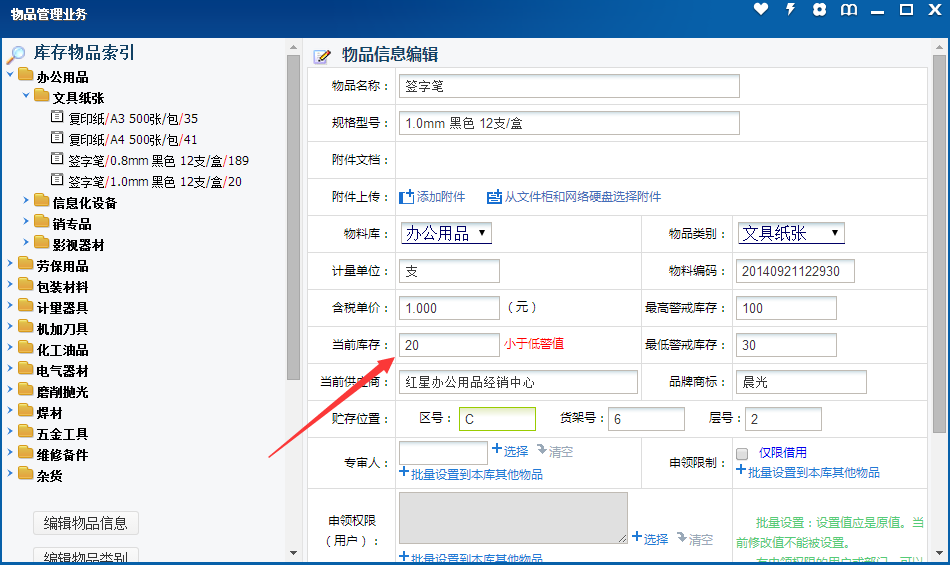
Task: Click the 当前库存 field showing 20
Action: click(x=449, y=345)
